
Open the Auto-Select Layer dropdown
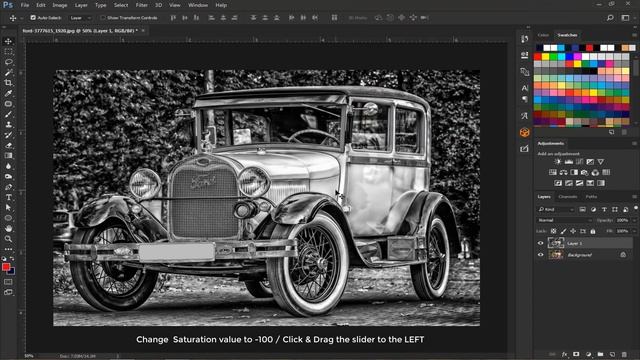coord(80,18)
